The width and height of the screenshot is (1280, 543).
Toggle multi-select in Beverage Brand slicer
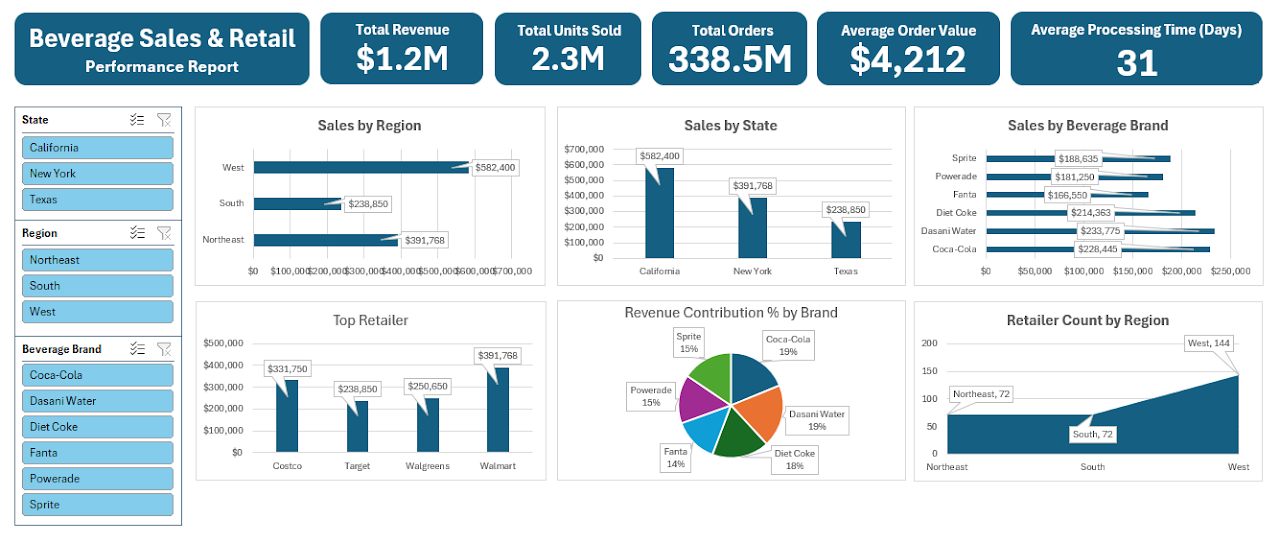pos(138,349)
